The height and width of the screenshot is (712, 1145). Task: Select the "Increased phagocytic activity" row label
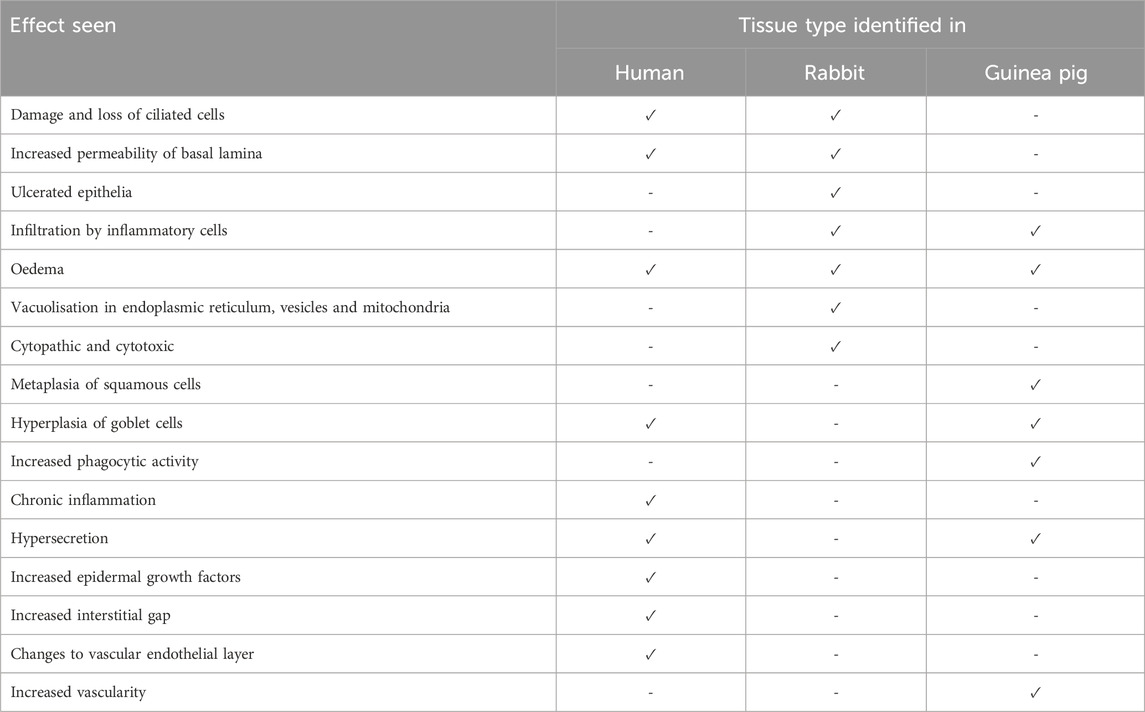104,462
